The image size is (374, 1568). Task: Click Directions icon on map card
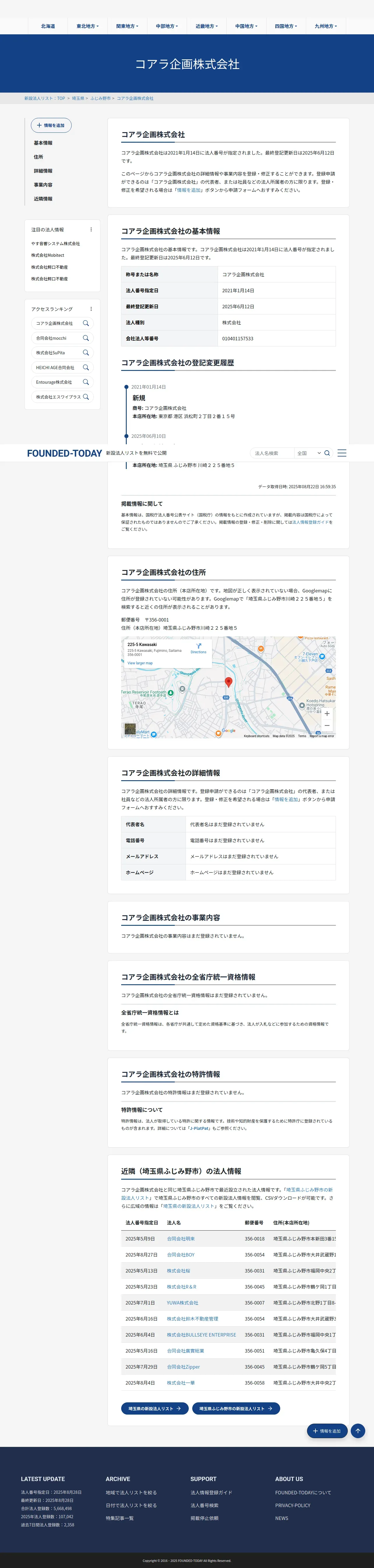pyautogui.click(x=199, y=646)
